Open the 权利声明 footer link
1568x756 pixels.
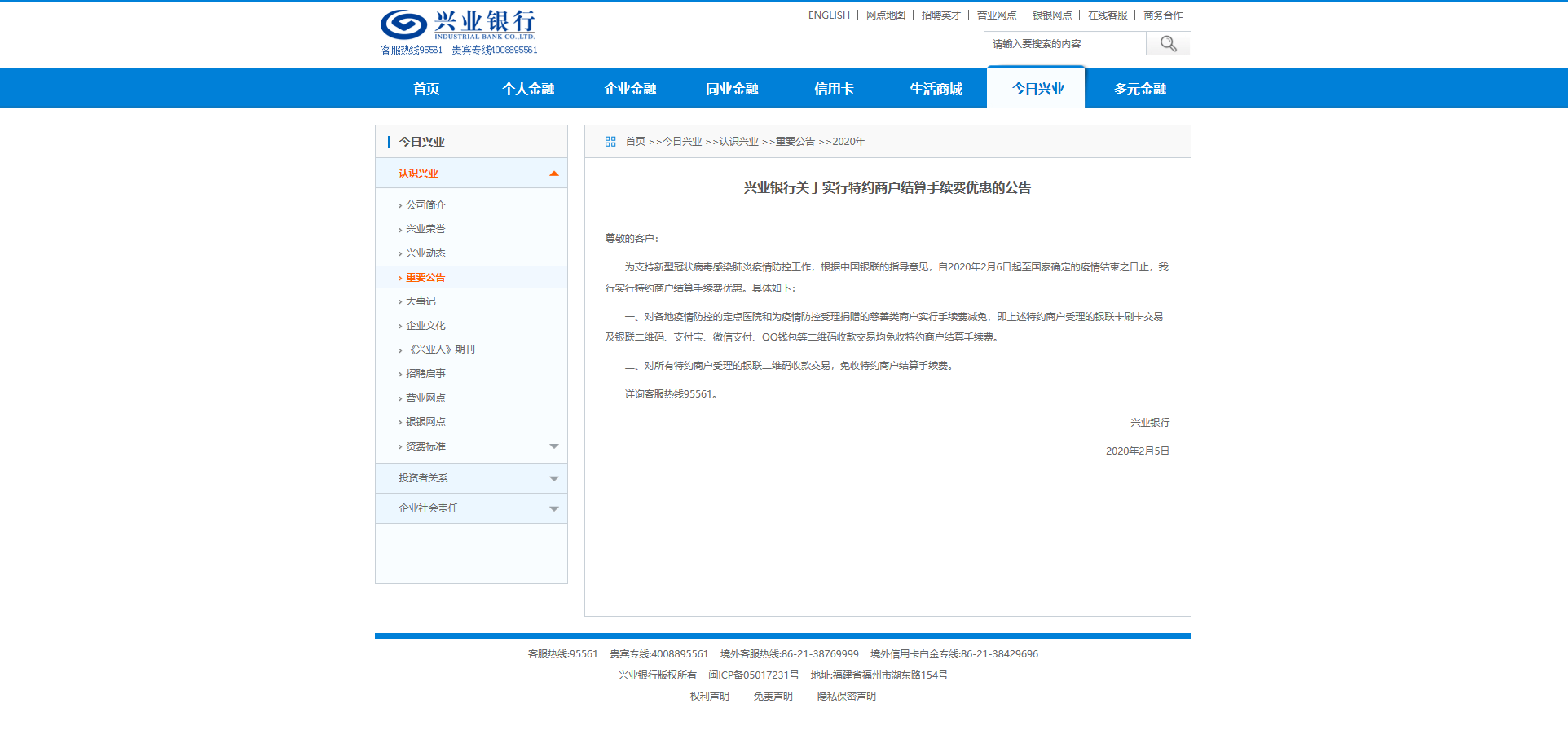pos(709,697)
